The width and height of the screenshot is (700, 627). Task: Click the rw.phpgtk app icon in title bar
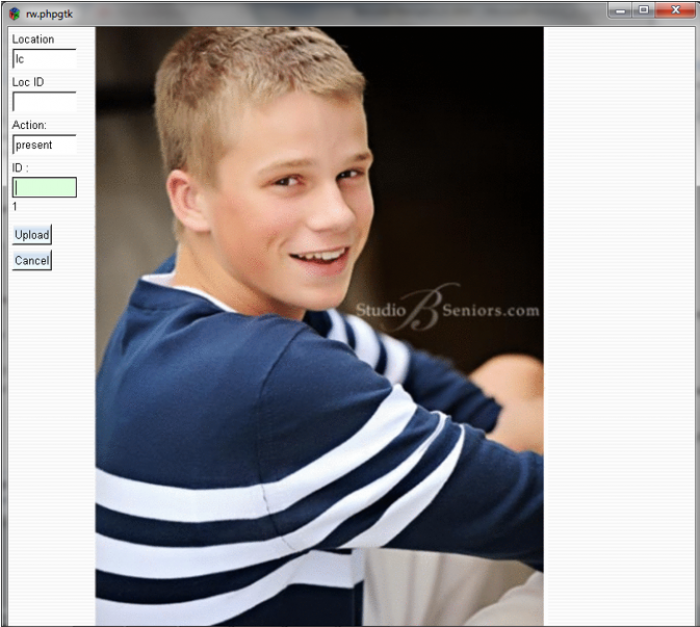tap(14, 14)
